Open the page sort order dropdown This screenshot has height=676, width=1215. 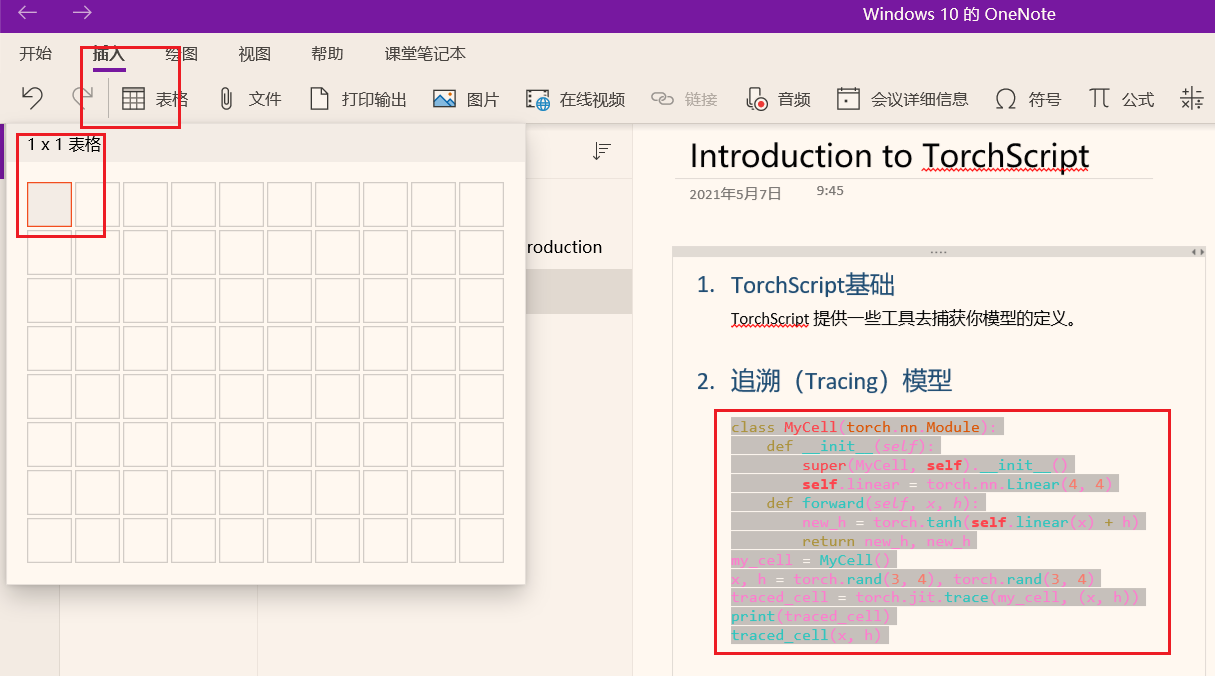[x=601, y=149]
